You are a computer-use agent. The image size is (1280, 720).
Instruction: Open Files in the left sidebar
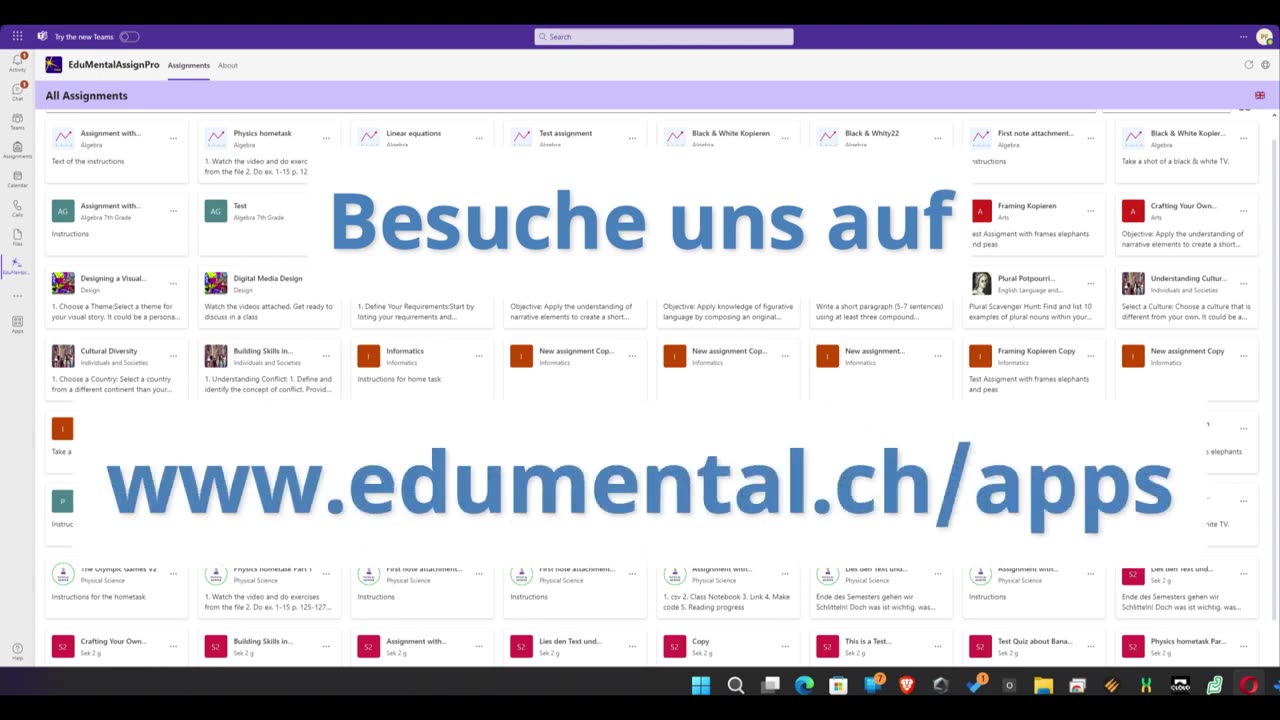click(x=17, y=236)
